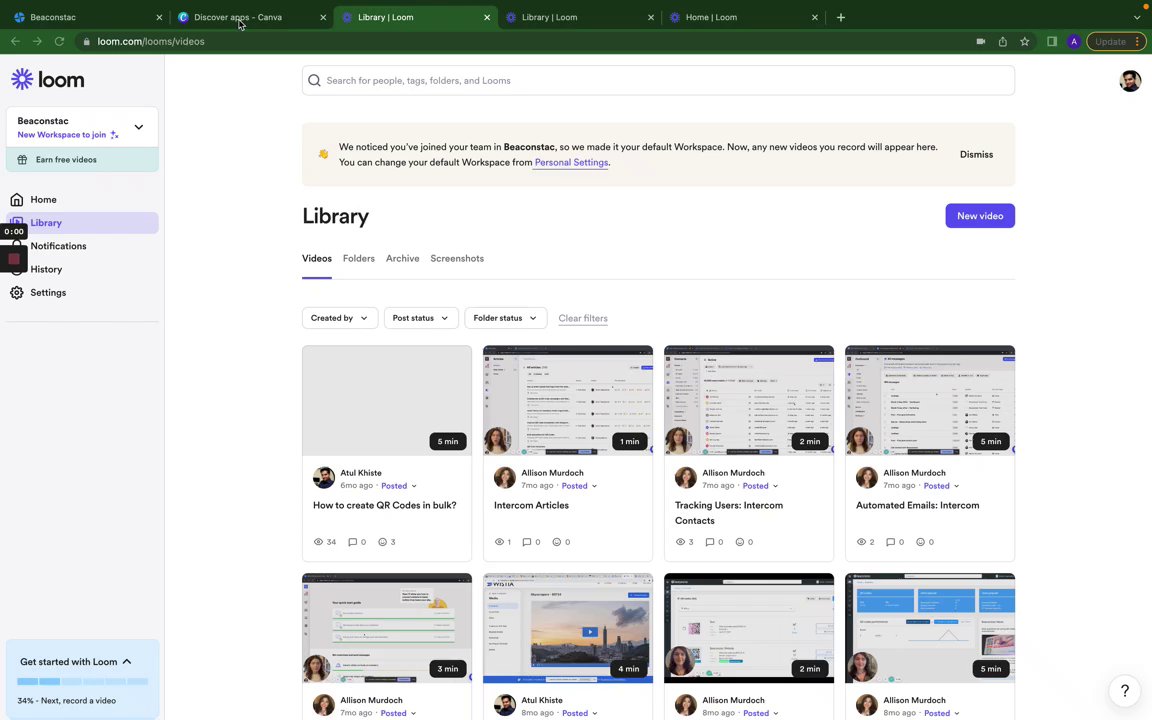
Task: Open the Posted dropdown on Tracking Users card
Action: pyautogui.click(x=760, y=486)
